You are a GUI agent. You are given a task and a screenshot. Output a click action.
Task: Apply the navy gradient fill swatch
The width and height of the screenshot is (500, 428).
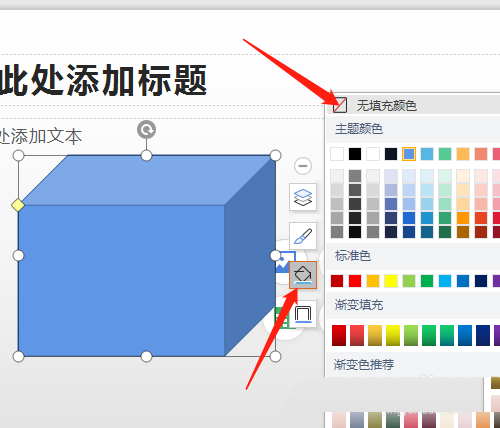[x=483, y=335]
